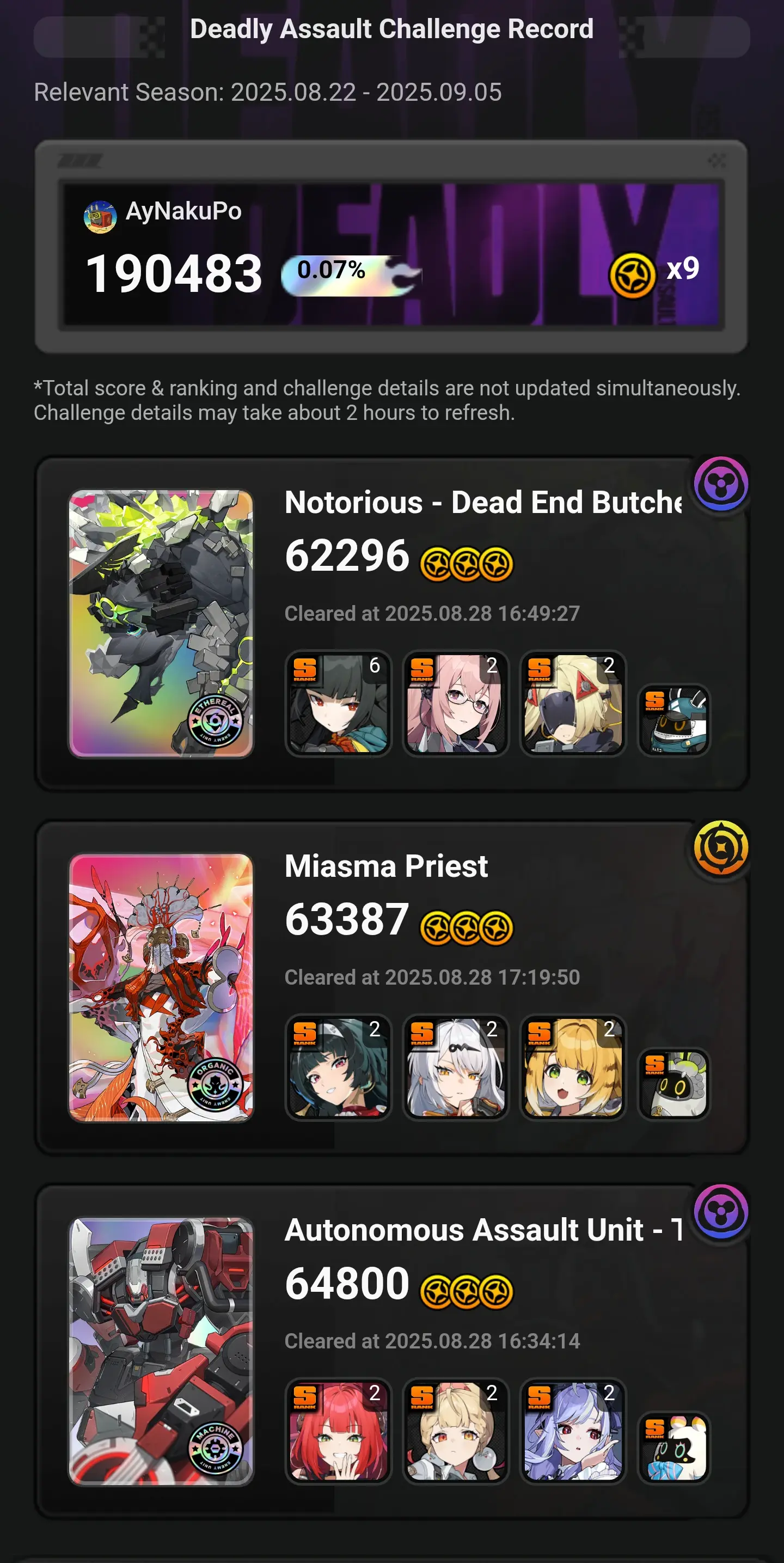Click the gold star medal x9 icon

(x=632, y=275)
